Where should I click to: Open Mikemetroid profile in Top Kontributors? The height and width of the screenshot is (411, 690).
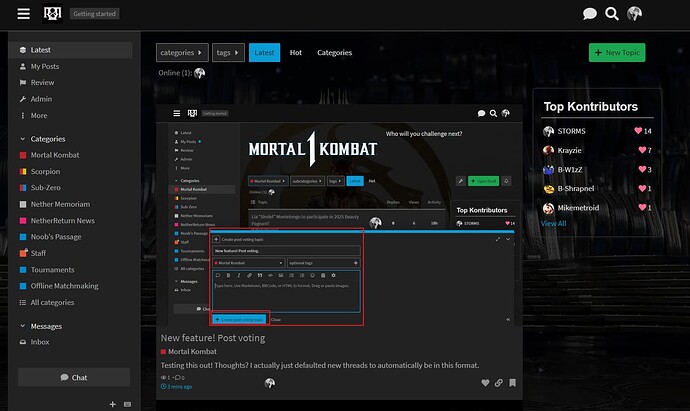[x=578, y=208]
